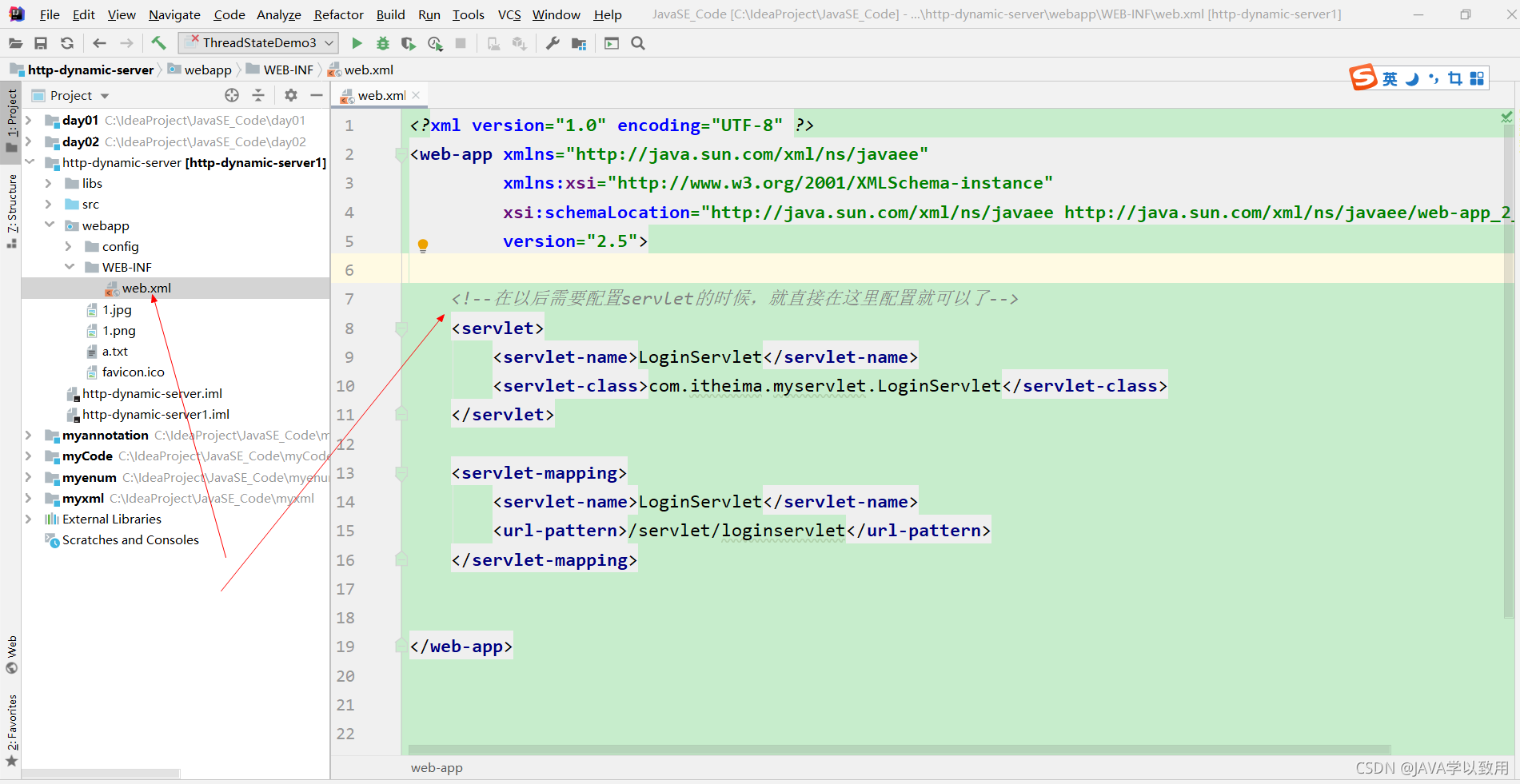Open Project panel gear options
The width and height of the screenshot is (1520, 784).
[x=291, y=95]
